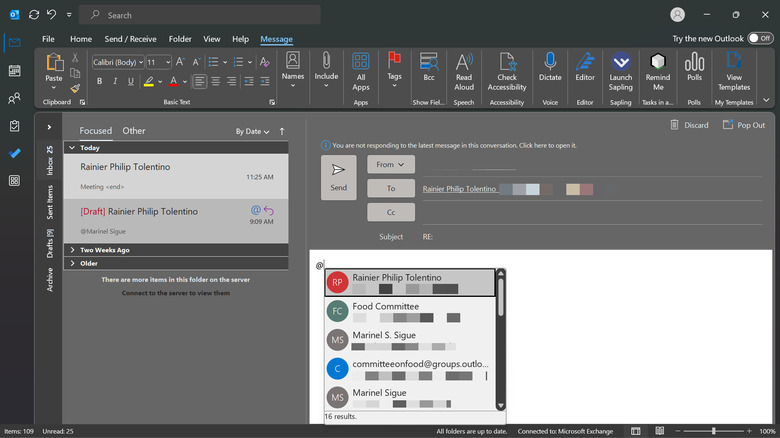Toggle the Try the new Outlook switch
Viewport: 780px width, 438px height.
coord(761,38)
